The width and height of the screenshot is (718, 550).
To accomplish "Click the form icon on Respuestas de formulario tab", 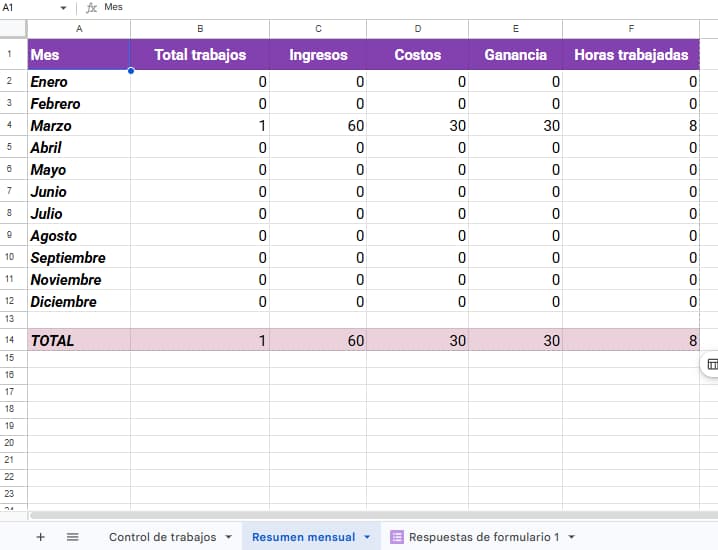I will (x=397, y=537).
